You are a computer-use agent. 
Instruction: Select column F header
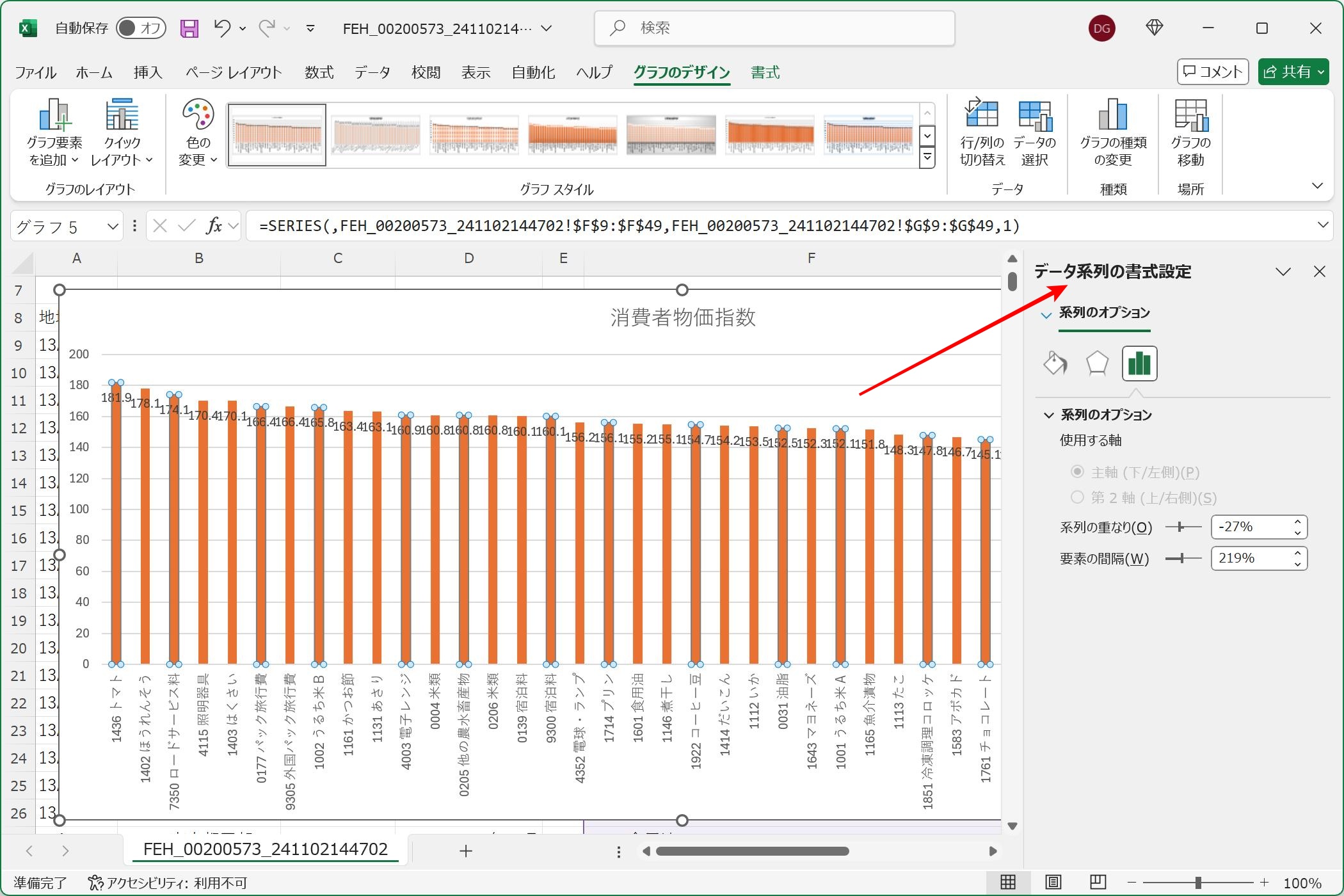point(811,258)
